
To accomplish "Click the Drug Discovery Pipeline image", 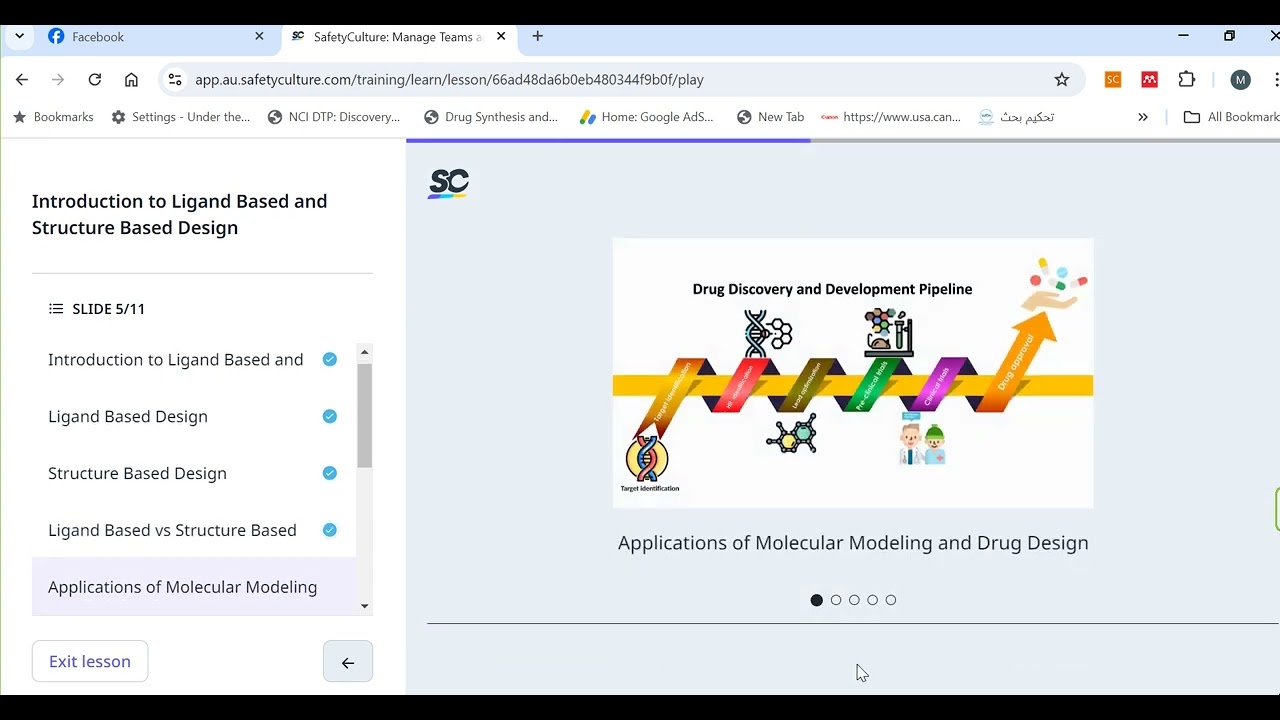I will (853, 373).
